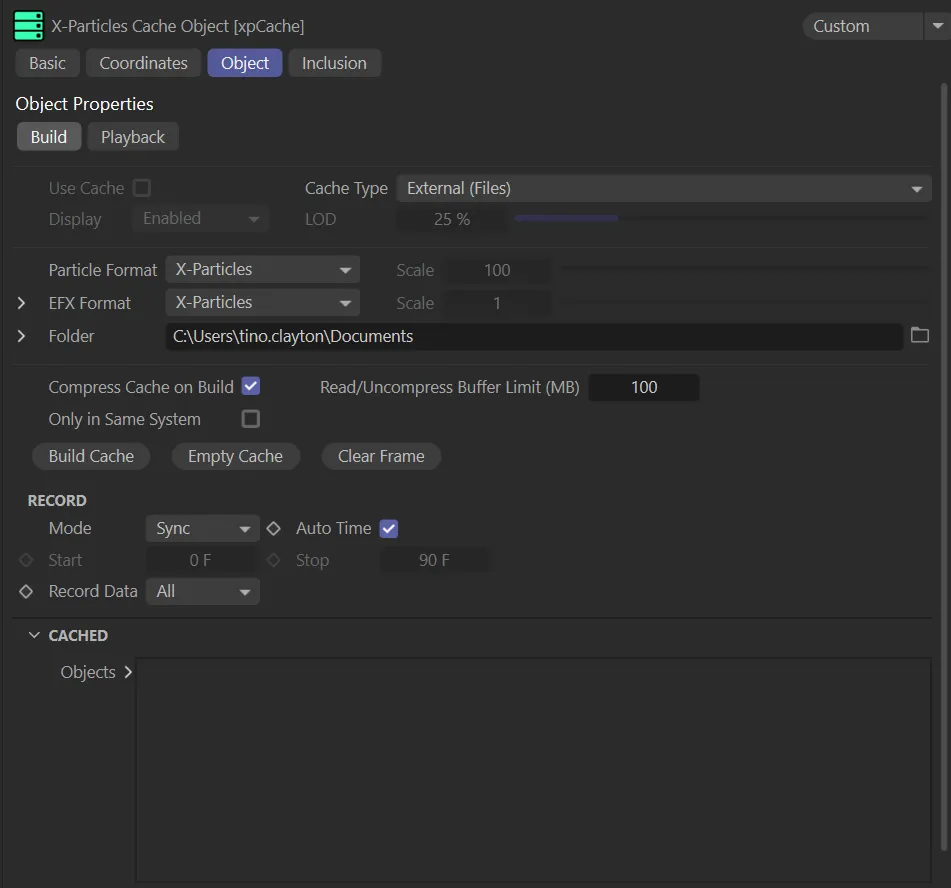Open the record Mode Sync dropdown

pos(202,529)
